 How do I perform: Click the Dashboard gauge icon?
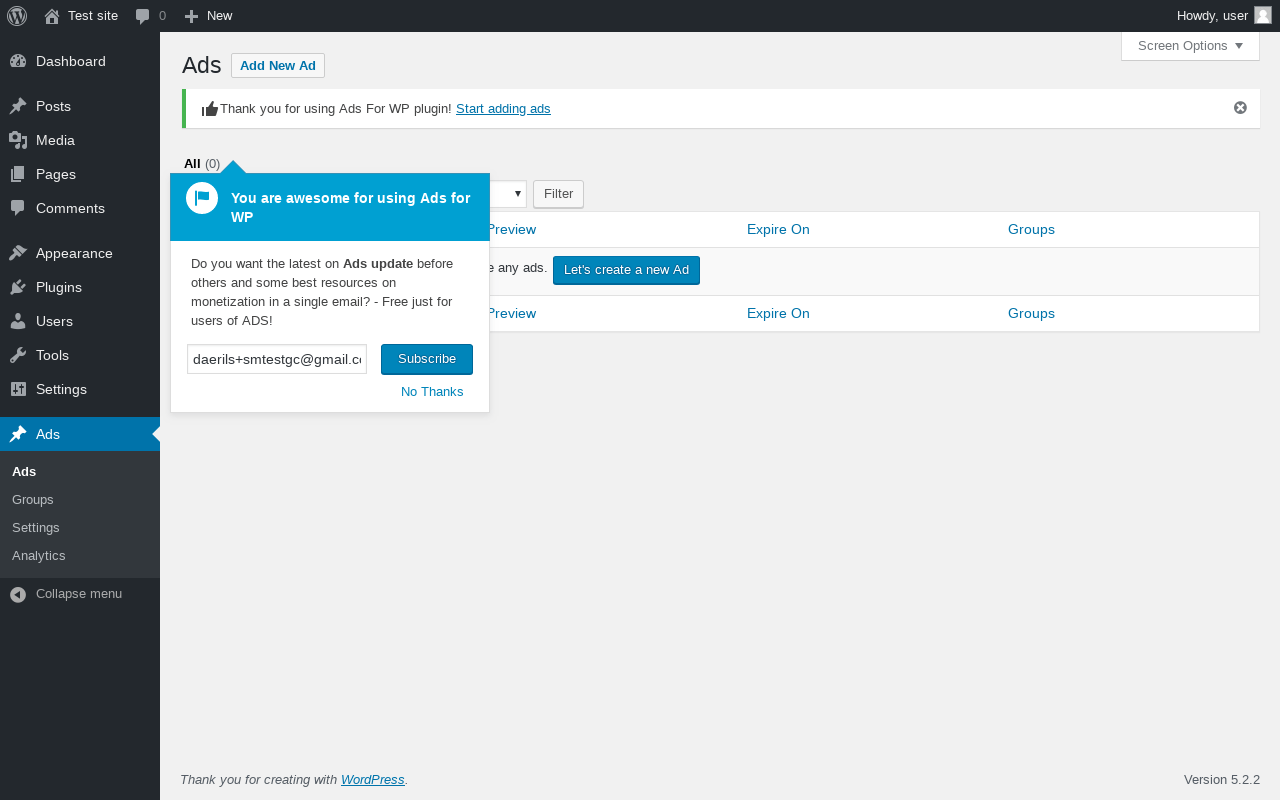18,61
